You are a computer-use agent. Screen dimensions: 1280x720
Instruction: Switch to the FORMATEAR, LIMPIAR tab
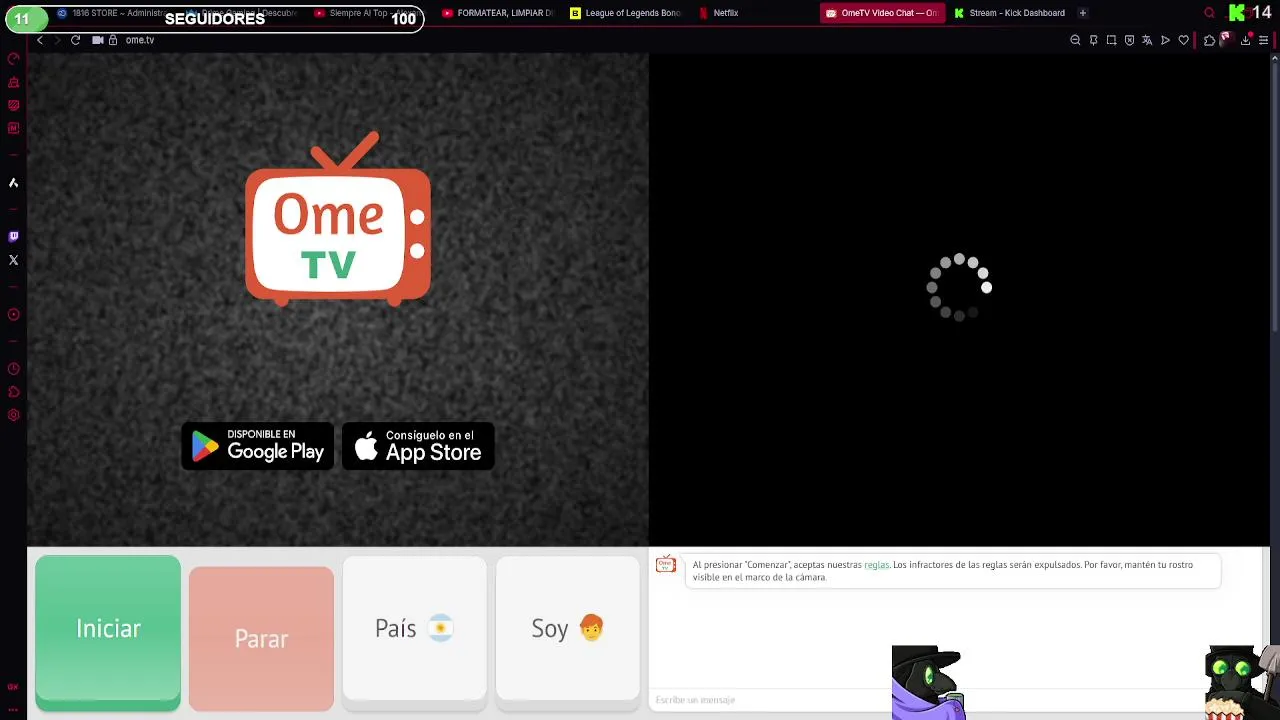click(x=497, y=13)
